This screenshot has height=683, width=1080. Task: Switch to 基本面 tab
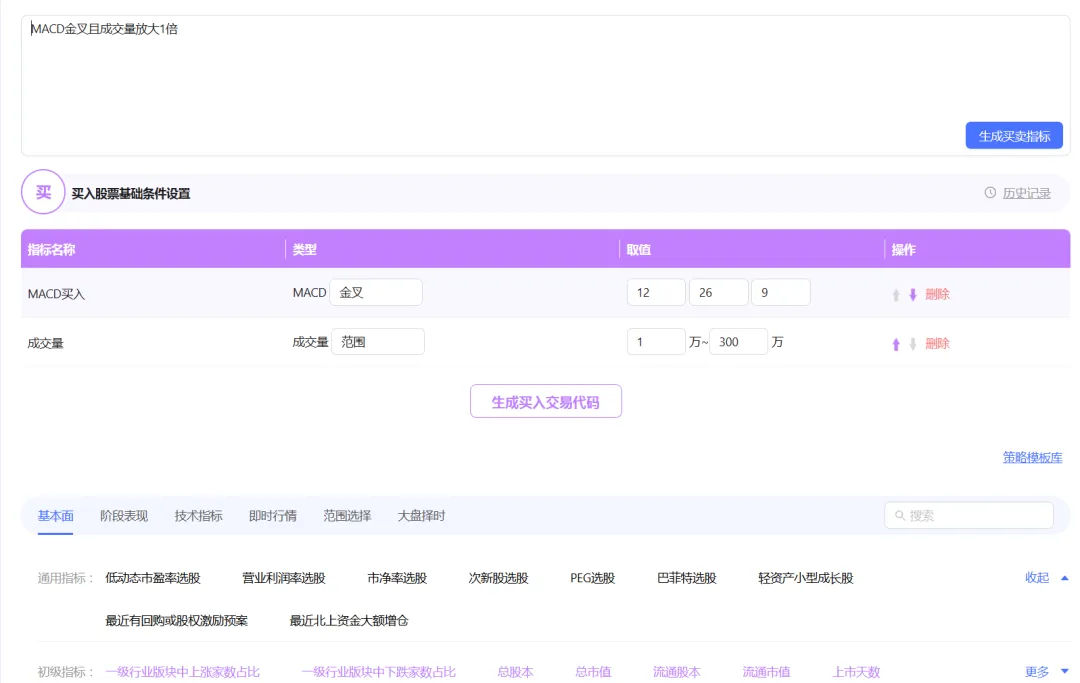tap(55, 516)
